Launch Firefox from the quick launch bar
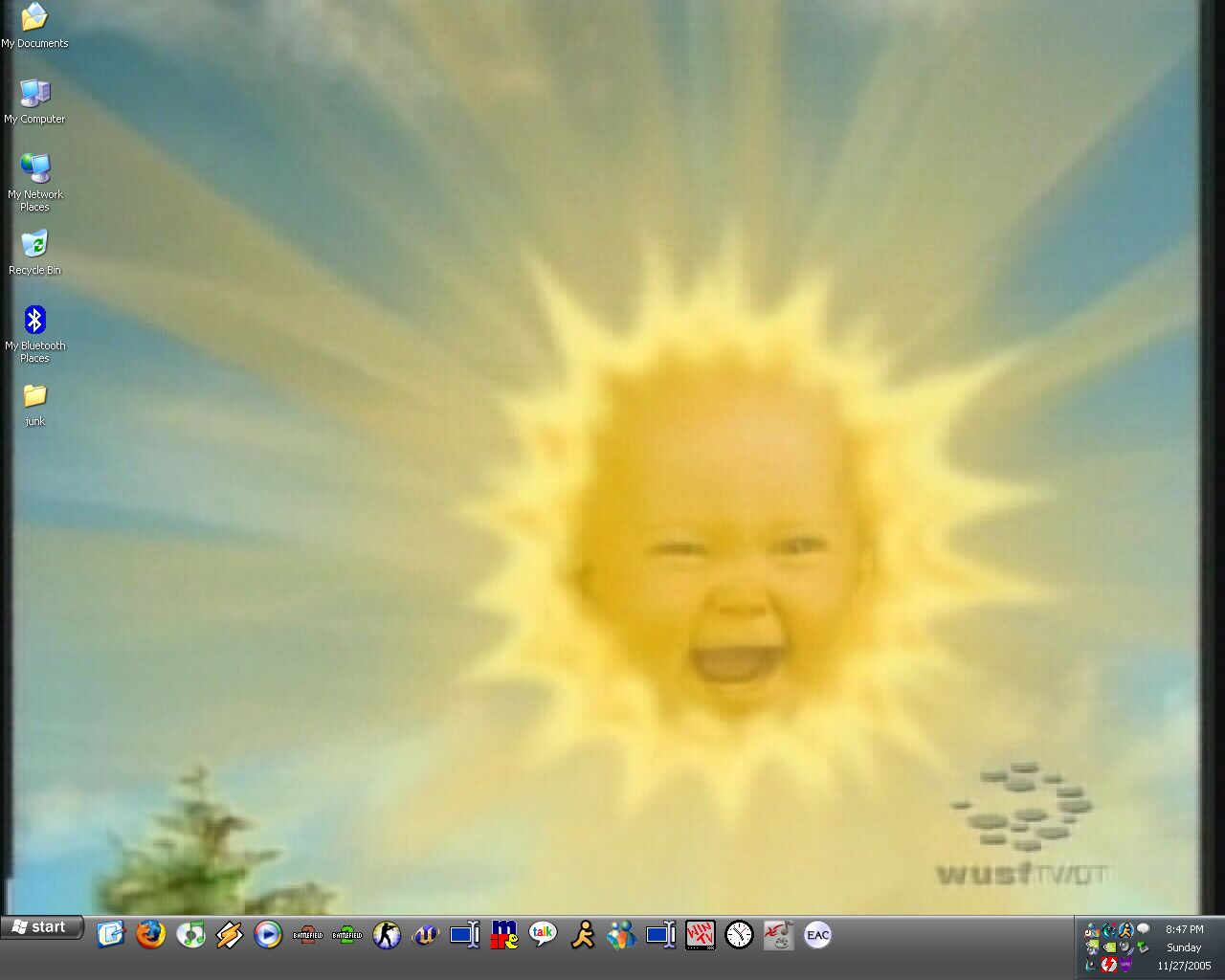 (150, 934)
